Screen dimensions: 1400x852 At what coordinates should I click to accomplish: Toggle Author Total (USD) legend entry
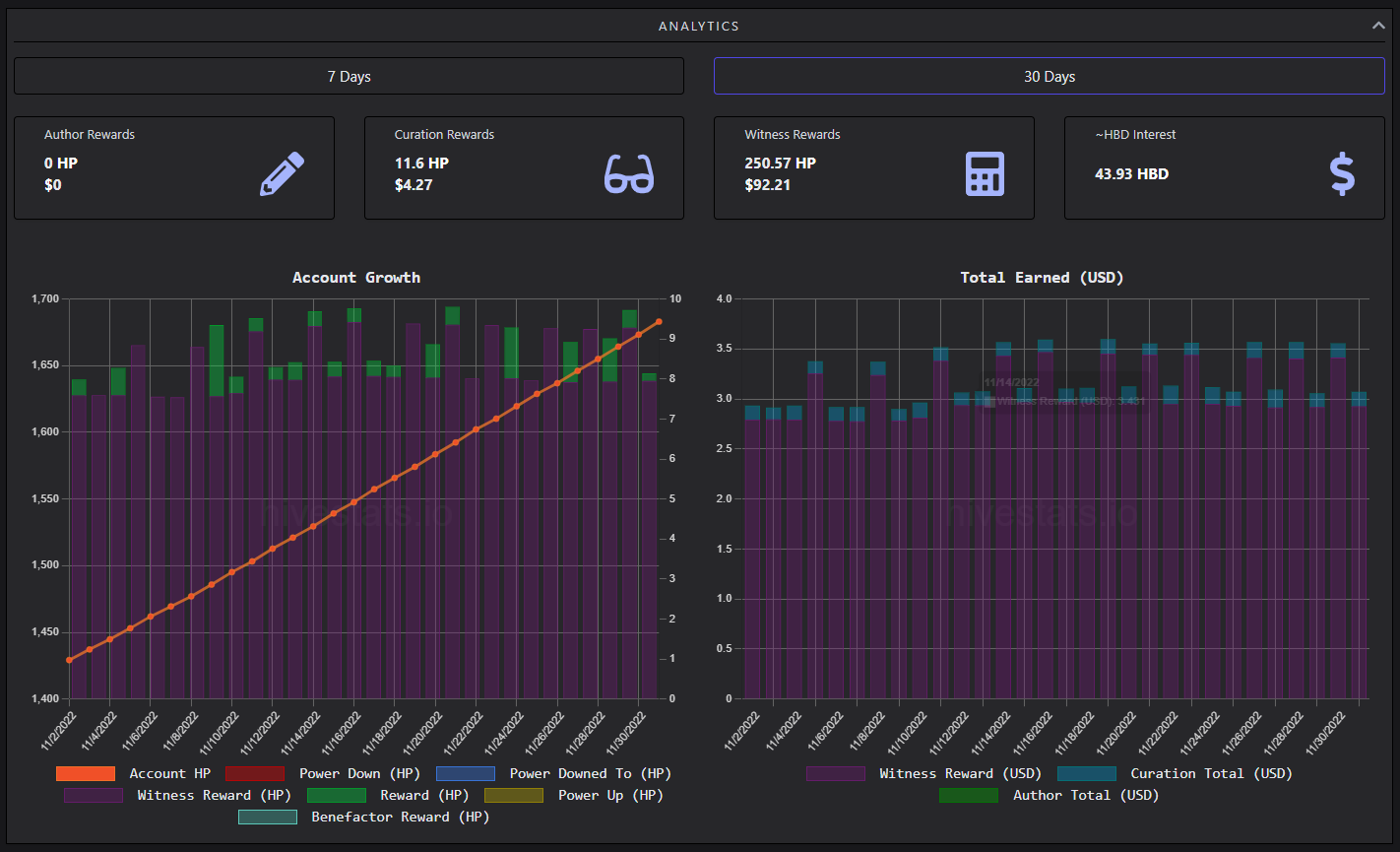tap(1049, 795)
